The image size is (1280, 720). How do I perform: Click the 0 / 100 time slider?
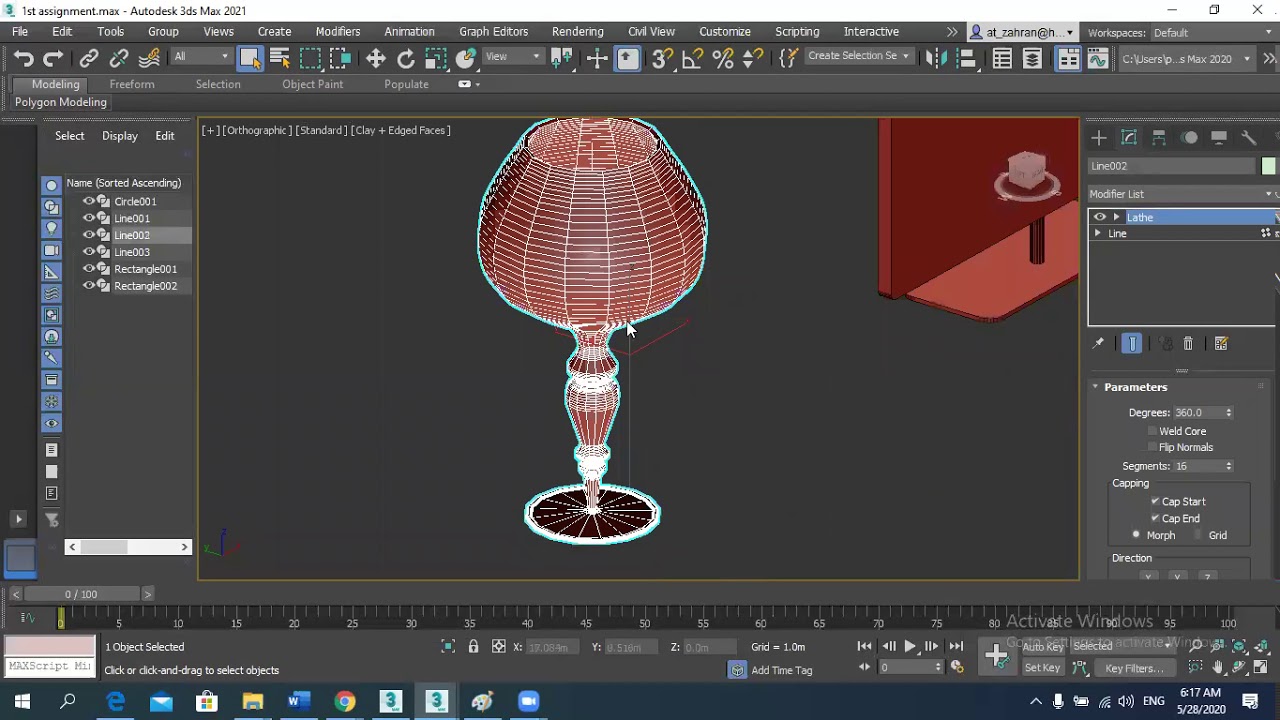[x=81, y=594]
